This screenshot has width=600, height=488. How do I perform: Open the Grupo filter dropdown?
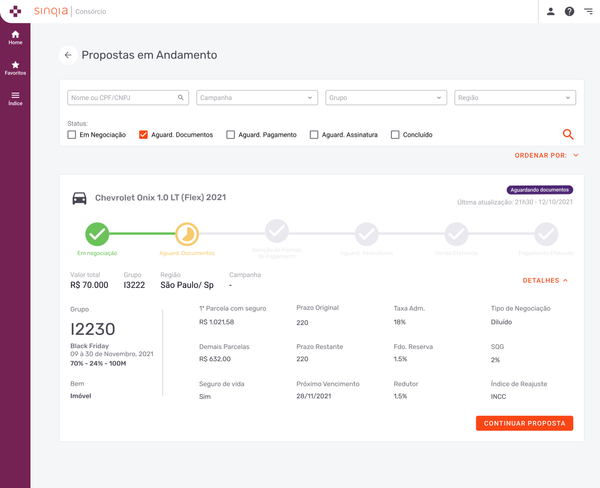[x=386, y=98]
